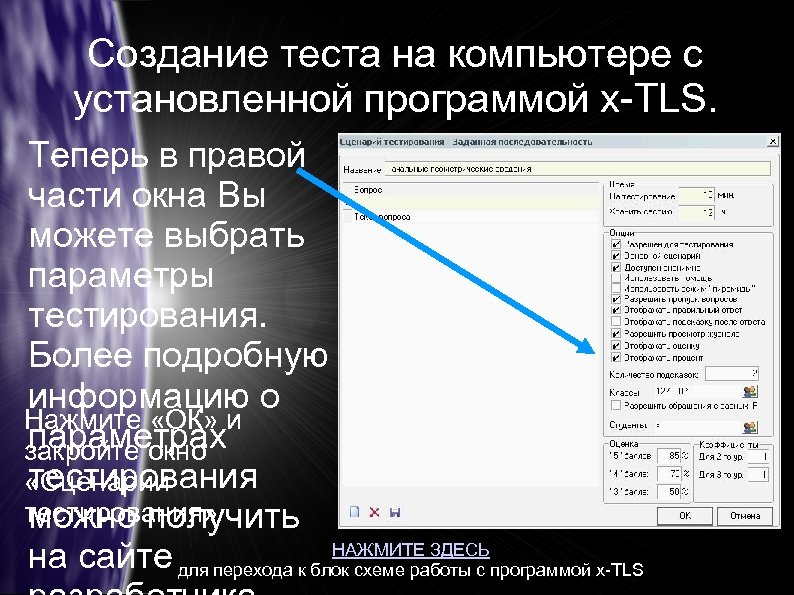Enable 'Использовать помощь' checkbox

click(616, 278)
